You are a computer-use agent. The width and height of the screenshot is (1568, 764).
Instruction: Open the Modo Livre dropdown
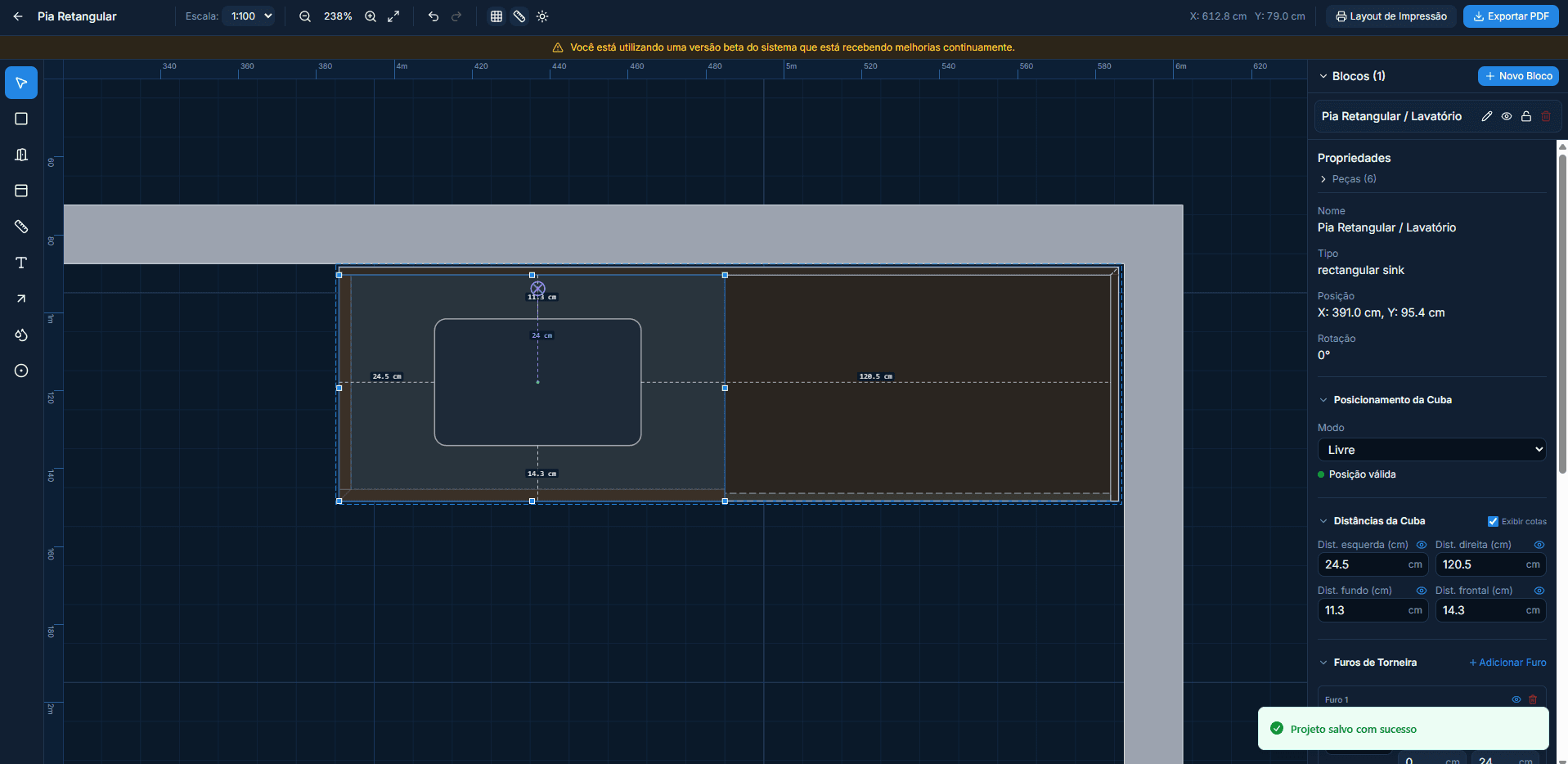(x=1431, y=450)
